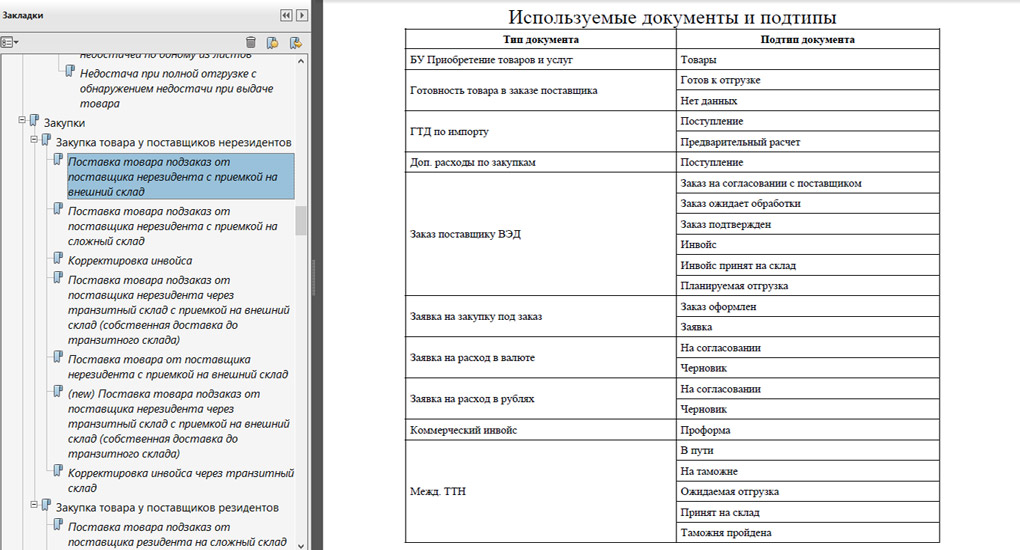Image resolution: width=1020 pixels, height=550 pixels.
Task: Click cell Заявка на закупку под заказ
Action: [541, 316]
